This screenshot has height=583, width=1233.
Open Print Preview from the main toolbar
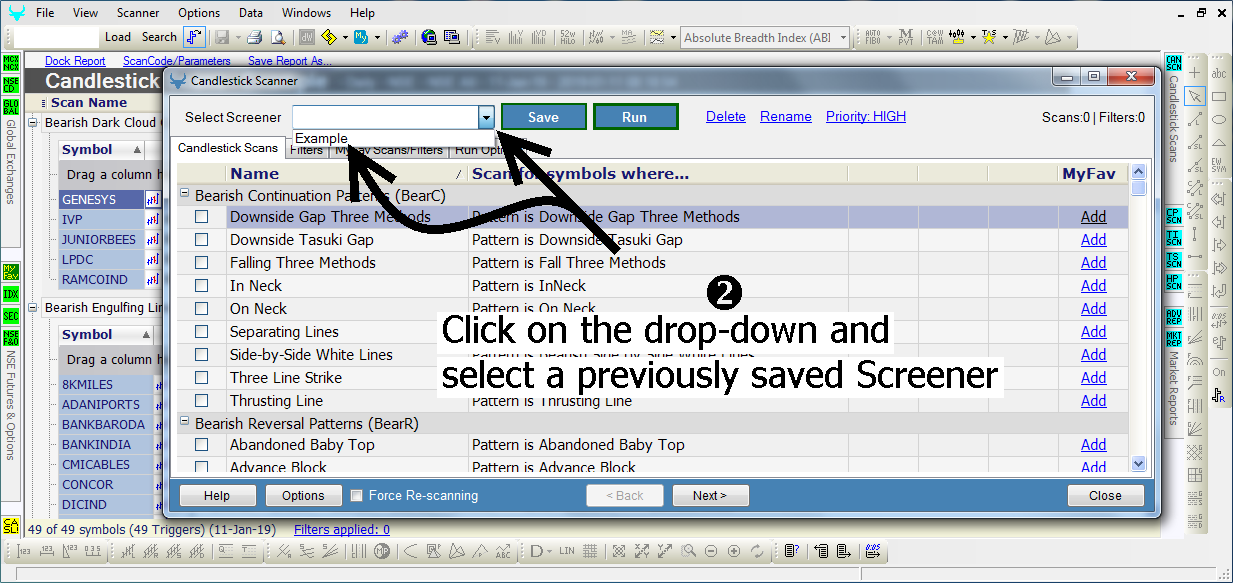click(x=277, y=37)
